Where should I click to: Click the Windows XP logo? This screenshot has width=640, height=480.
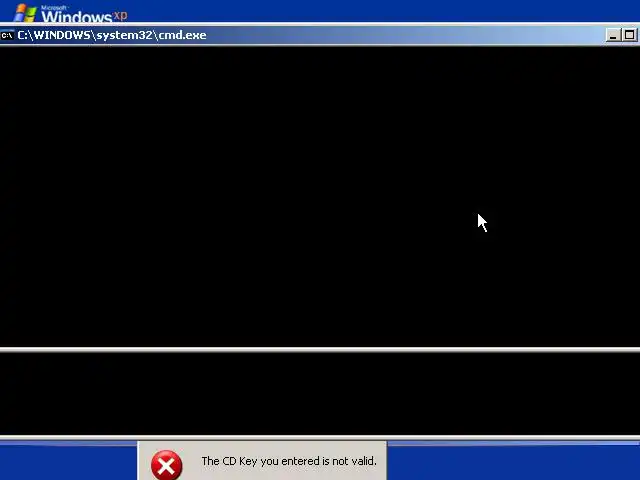70,13
